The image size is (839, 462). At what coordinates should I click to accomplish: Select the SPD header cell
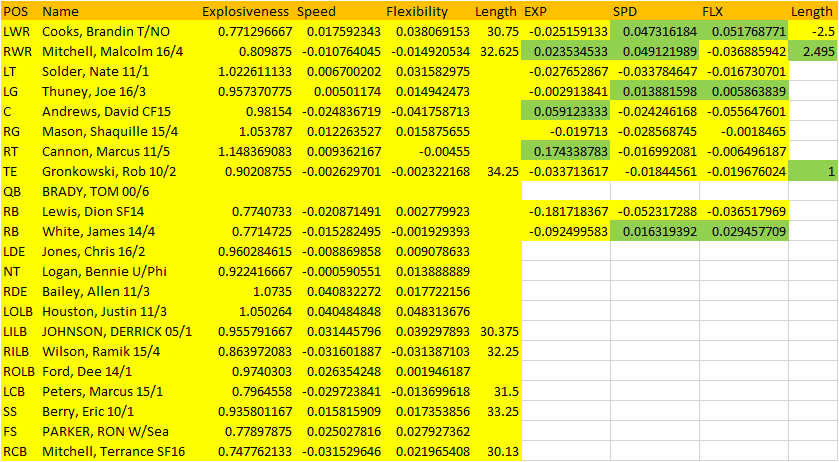pos(624,11)
